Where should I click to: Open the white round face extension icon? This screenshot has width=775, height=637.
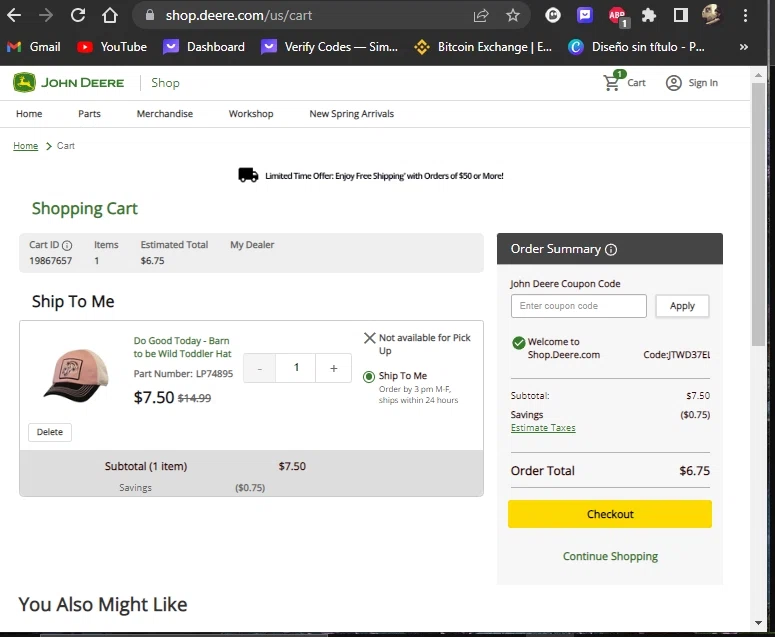pos(553,15)
